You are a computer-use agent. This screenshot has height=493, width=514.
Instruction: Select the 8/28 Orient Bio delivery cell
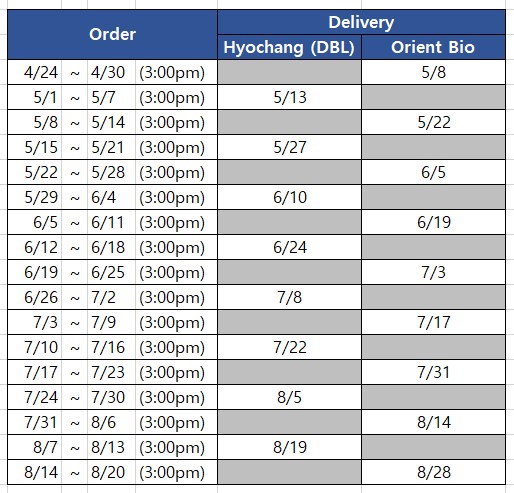point(433,472)
